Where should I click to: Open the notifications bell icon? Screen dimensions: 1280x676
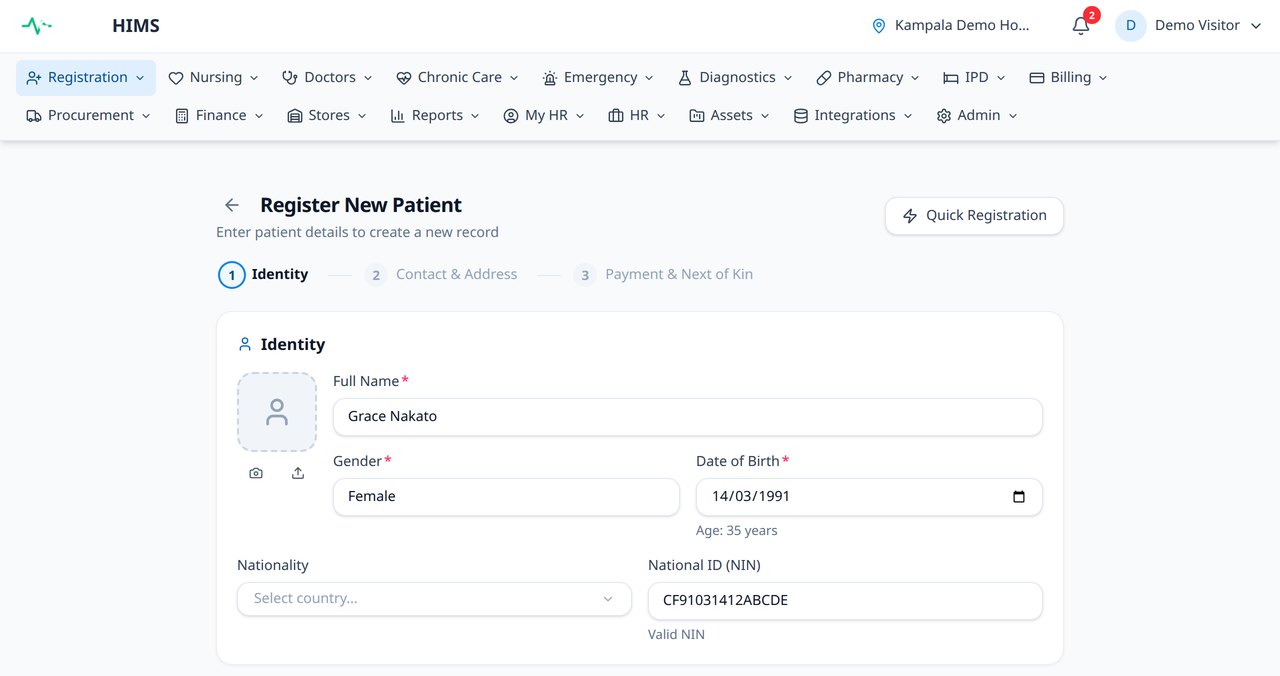click(x=1081, y=26)
